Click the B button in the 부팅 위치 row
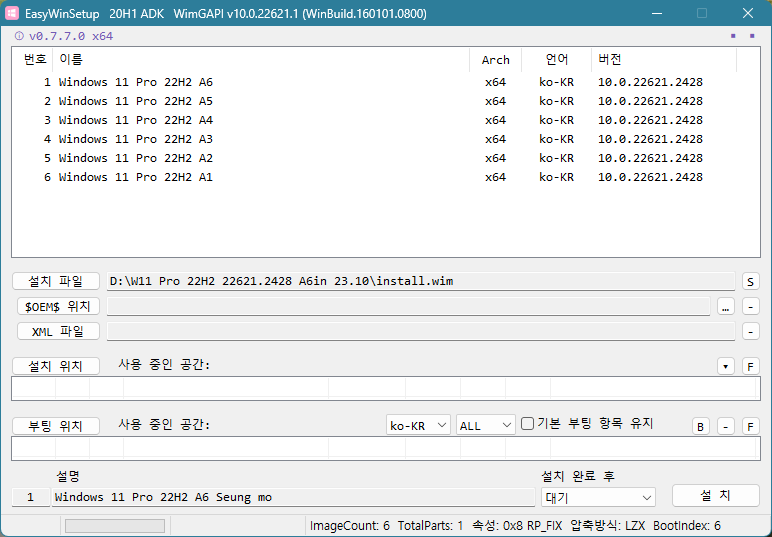Viewport: 772px width, 537px height. (x=701, y=426)
